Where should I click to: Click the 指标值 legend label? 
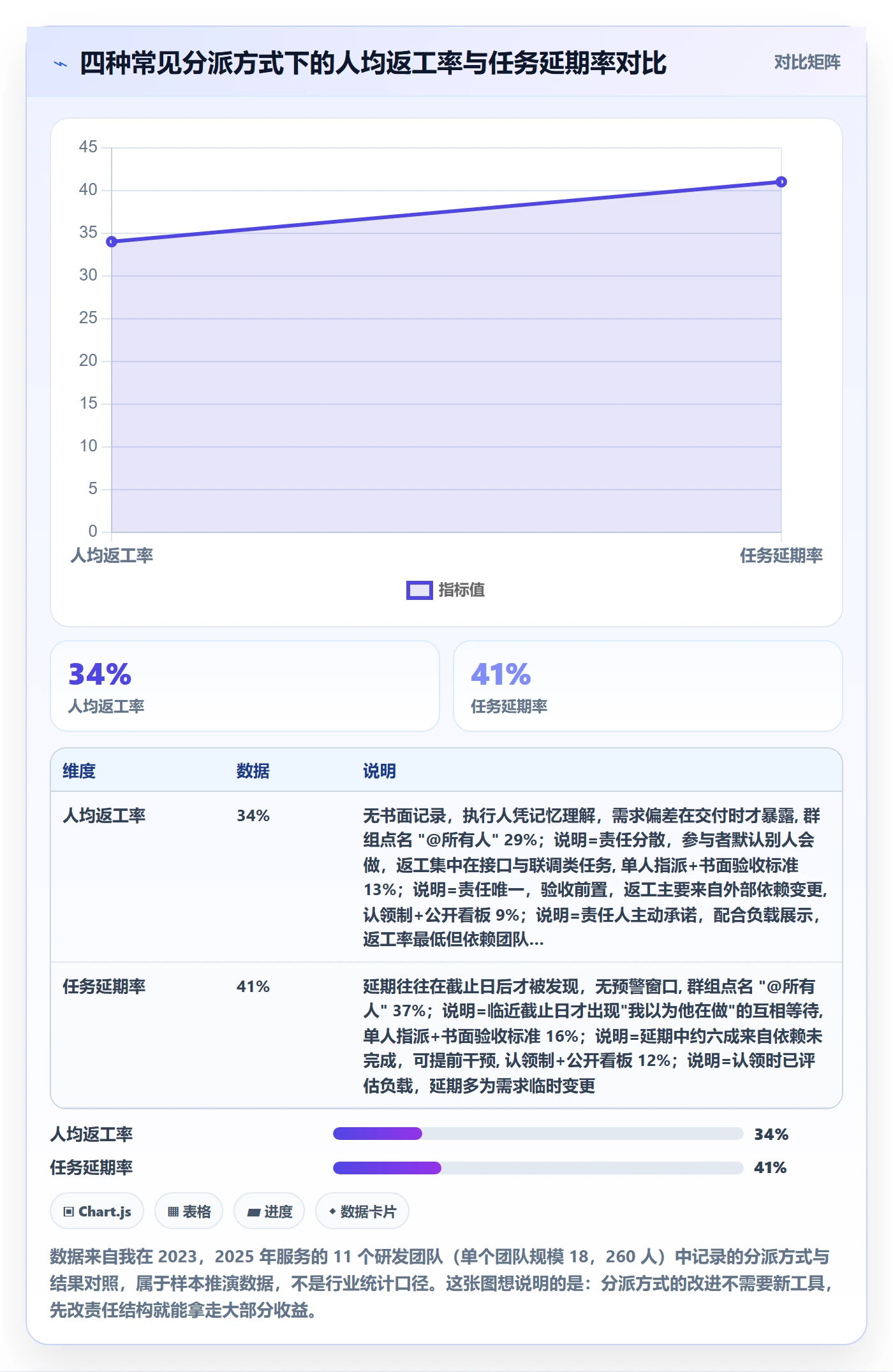point(461,590)
